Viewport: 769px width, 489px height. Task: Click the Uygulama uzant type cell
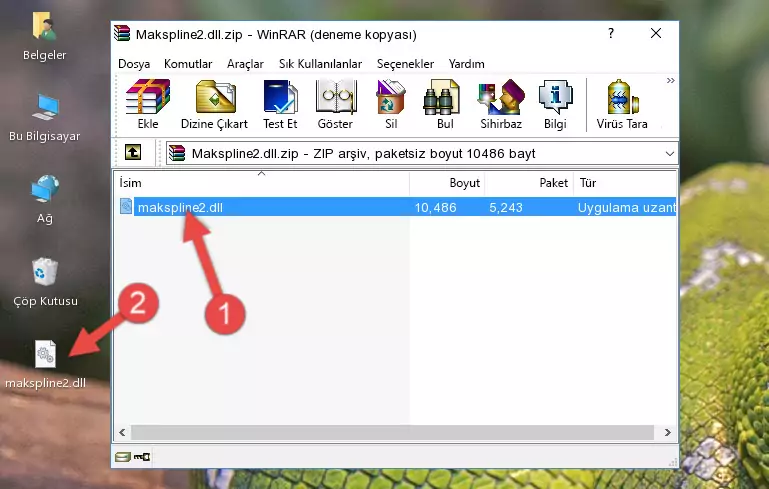pos(626,207)
